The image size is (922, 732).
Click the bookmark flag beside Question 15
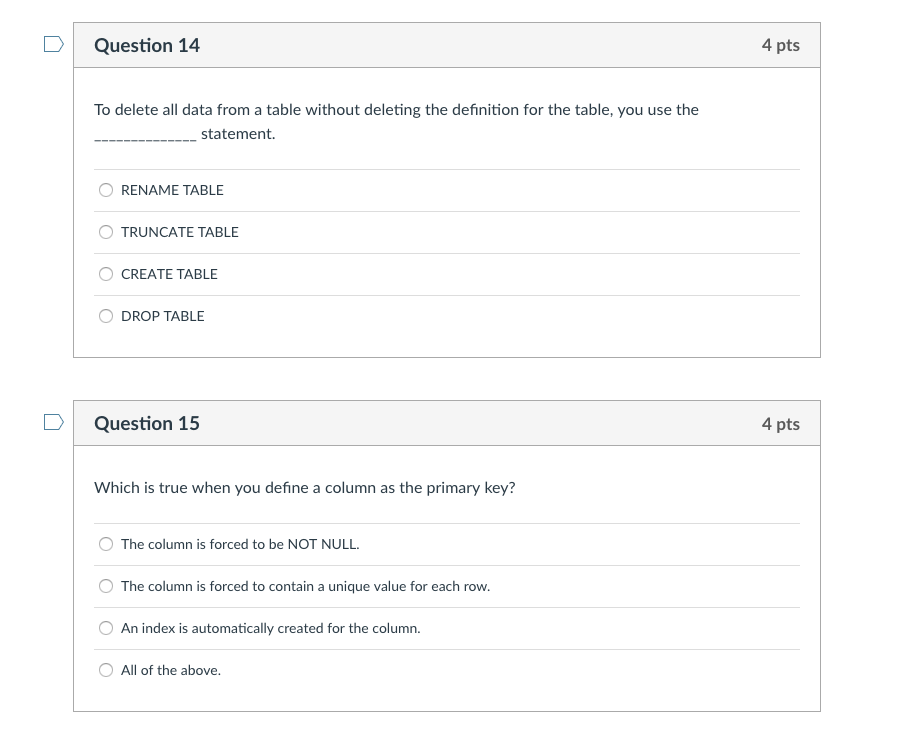click(x=54, y=421)
